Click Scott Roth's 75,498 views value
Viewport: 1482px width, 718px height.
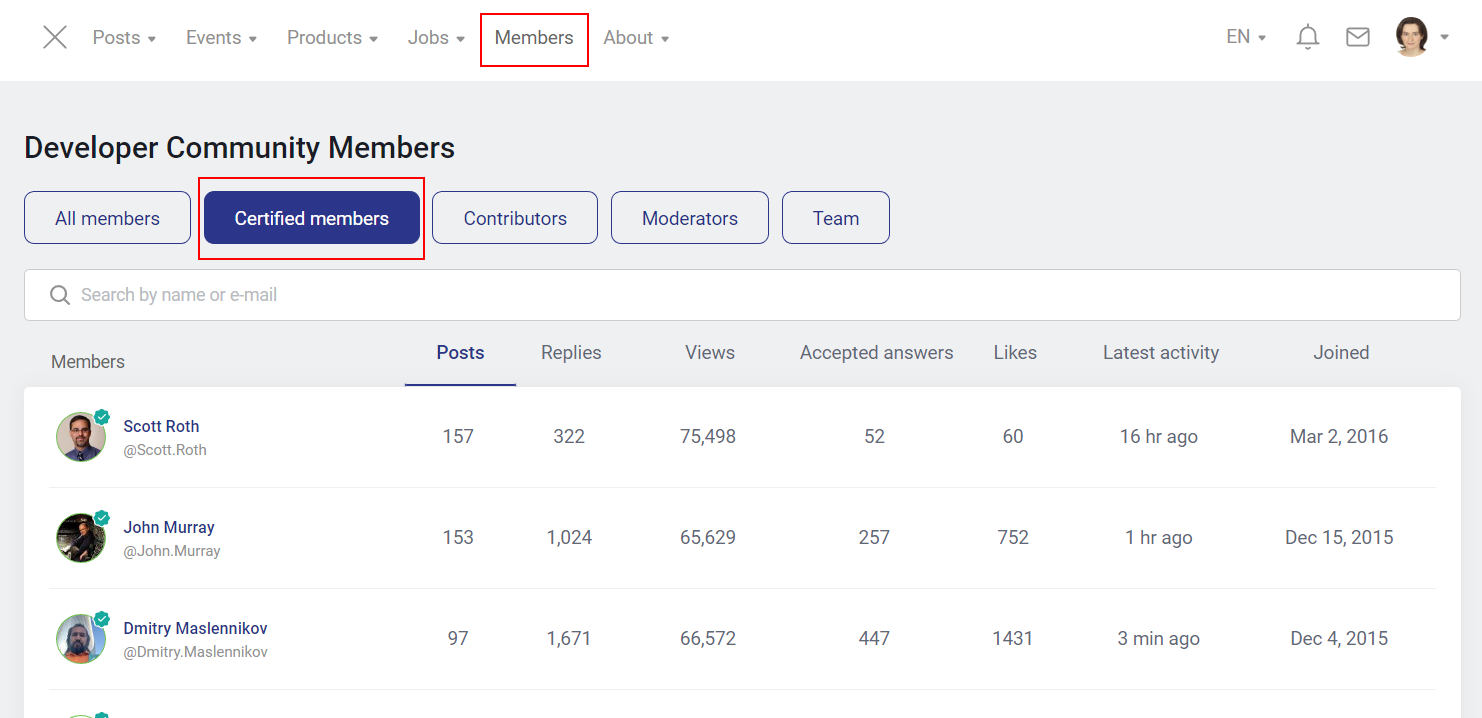pos(708,437)
